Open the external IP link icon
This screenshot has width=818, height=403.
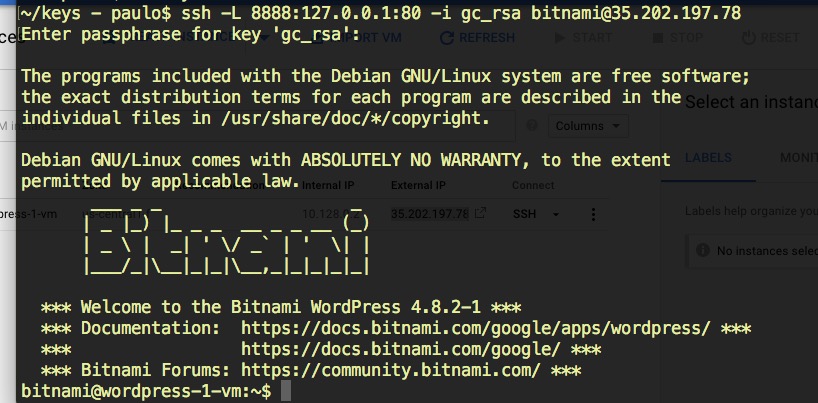point(480,213)
